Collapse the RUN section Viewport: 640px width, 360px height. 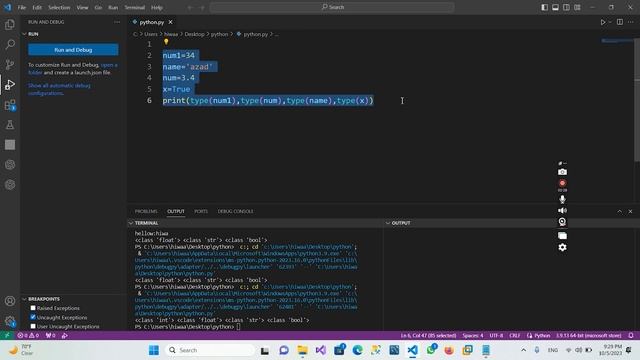pos(24,34)
